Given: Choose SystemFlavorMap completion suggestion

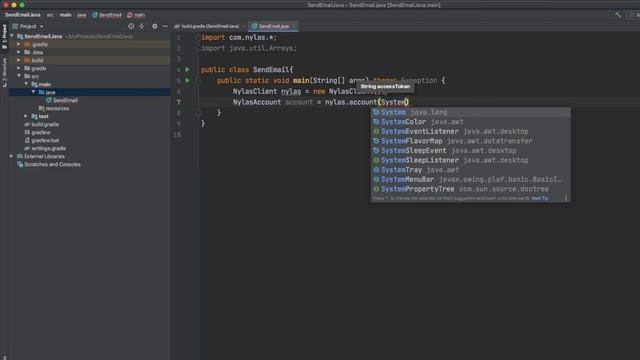Looking at the screenshot, I should (471, 141).
